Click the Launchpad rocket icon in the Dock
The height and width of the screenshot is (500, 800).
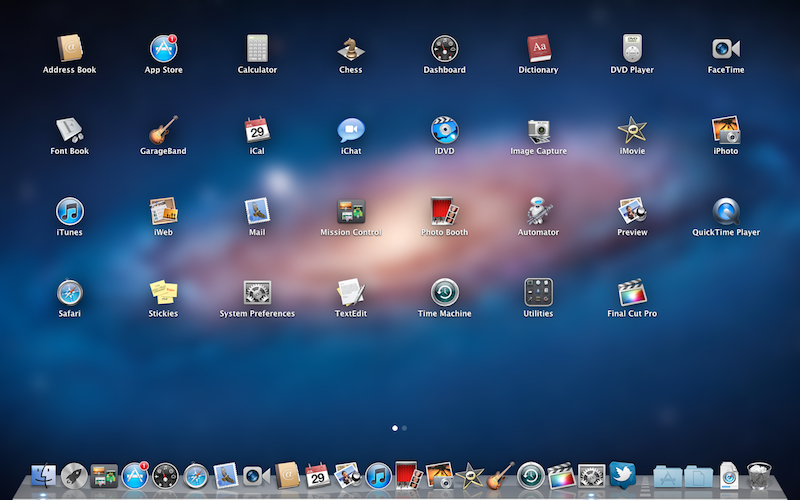click(x=74, y=476)
